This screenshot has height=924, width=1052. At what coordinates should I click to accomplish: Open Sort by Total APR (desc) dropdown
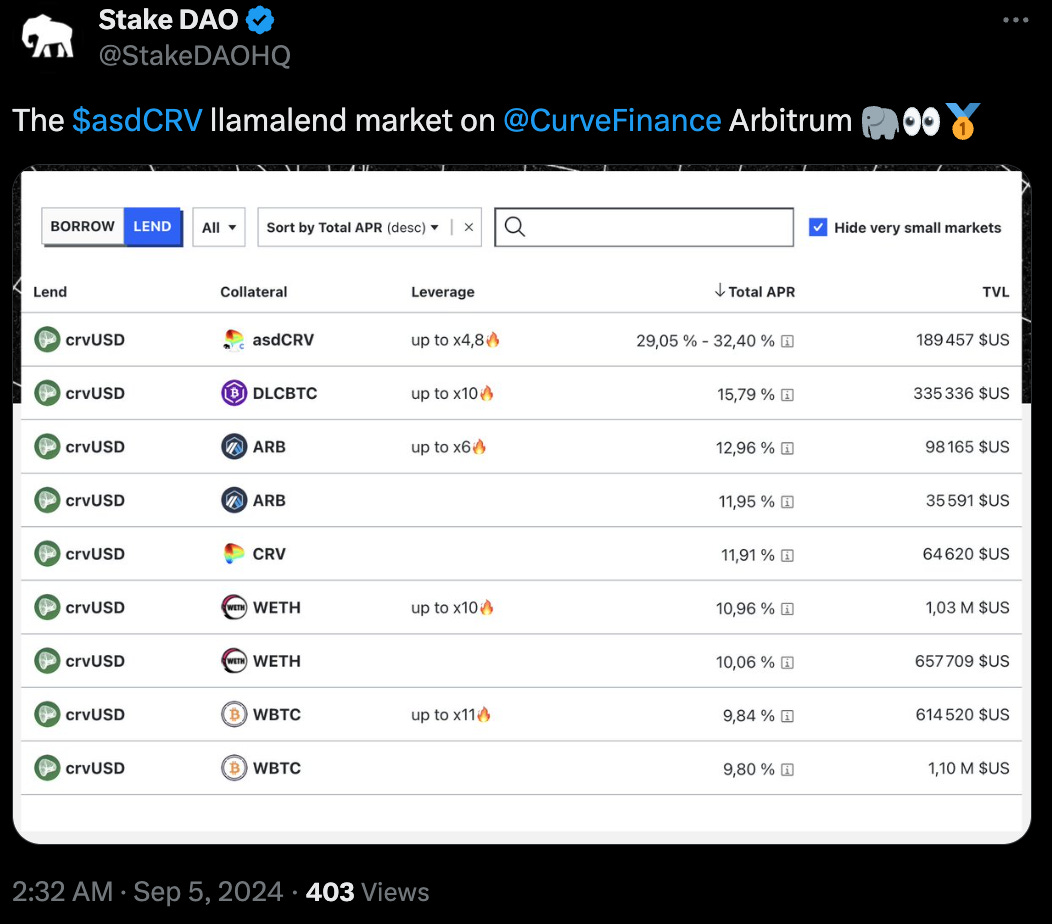(353, 227)
